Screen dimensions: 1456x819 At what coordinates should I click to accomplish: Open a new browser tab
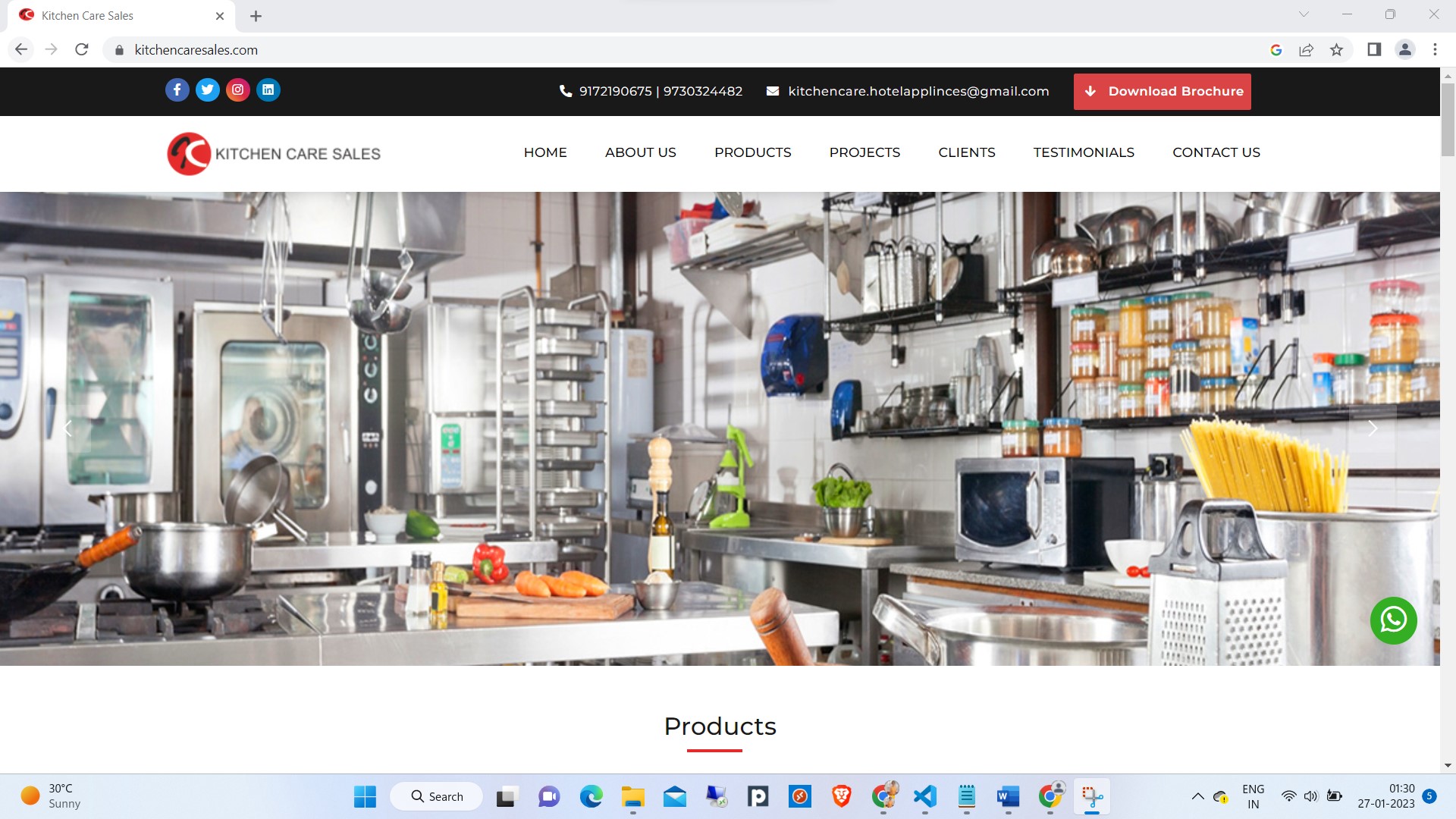click(x=256, y=16)
